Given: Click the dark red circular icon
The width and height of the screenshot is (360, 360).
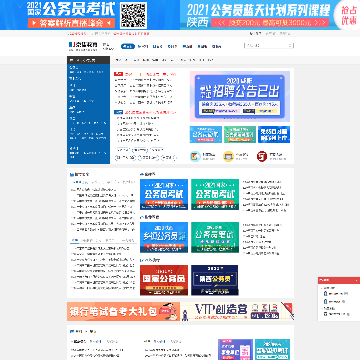Looking at the screenshot, I should [262, 156].
